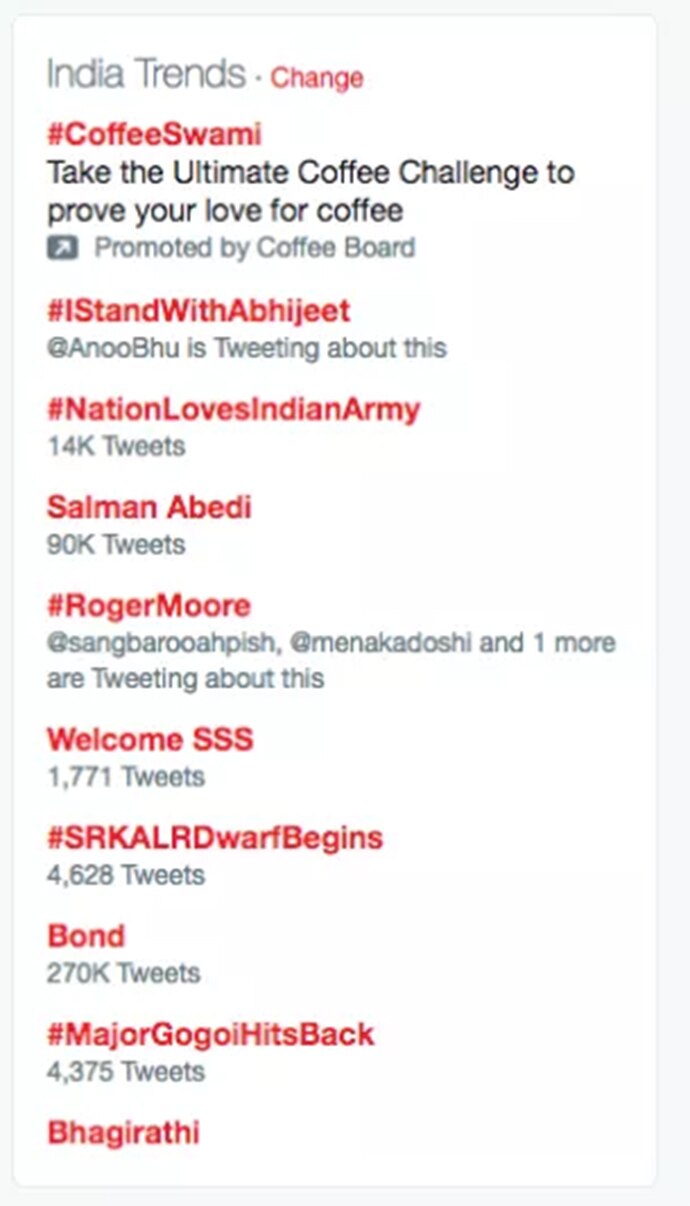Click '@AnooBhu is Tweeting about this'

(x=246, y=348)
